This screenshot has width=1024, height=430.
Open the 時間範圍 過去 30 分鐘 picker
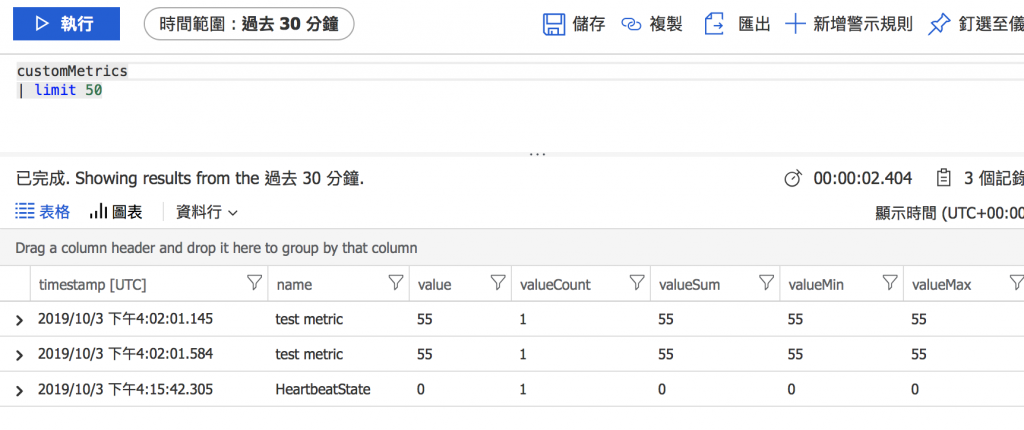pos(249,25)
